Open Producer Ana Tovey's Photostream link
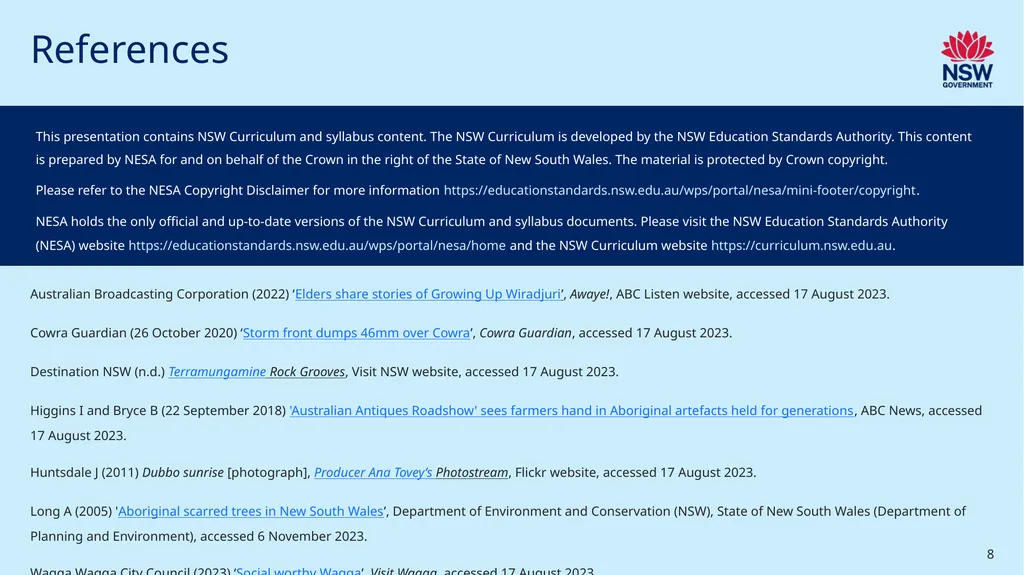Screen dimensions: 1024x575 tap(411, 472)
